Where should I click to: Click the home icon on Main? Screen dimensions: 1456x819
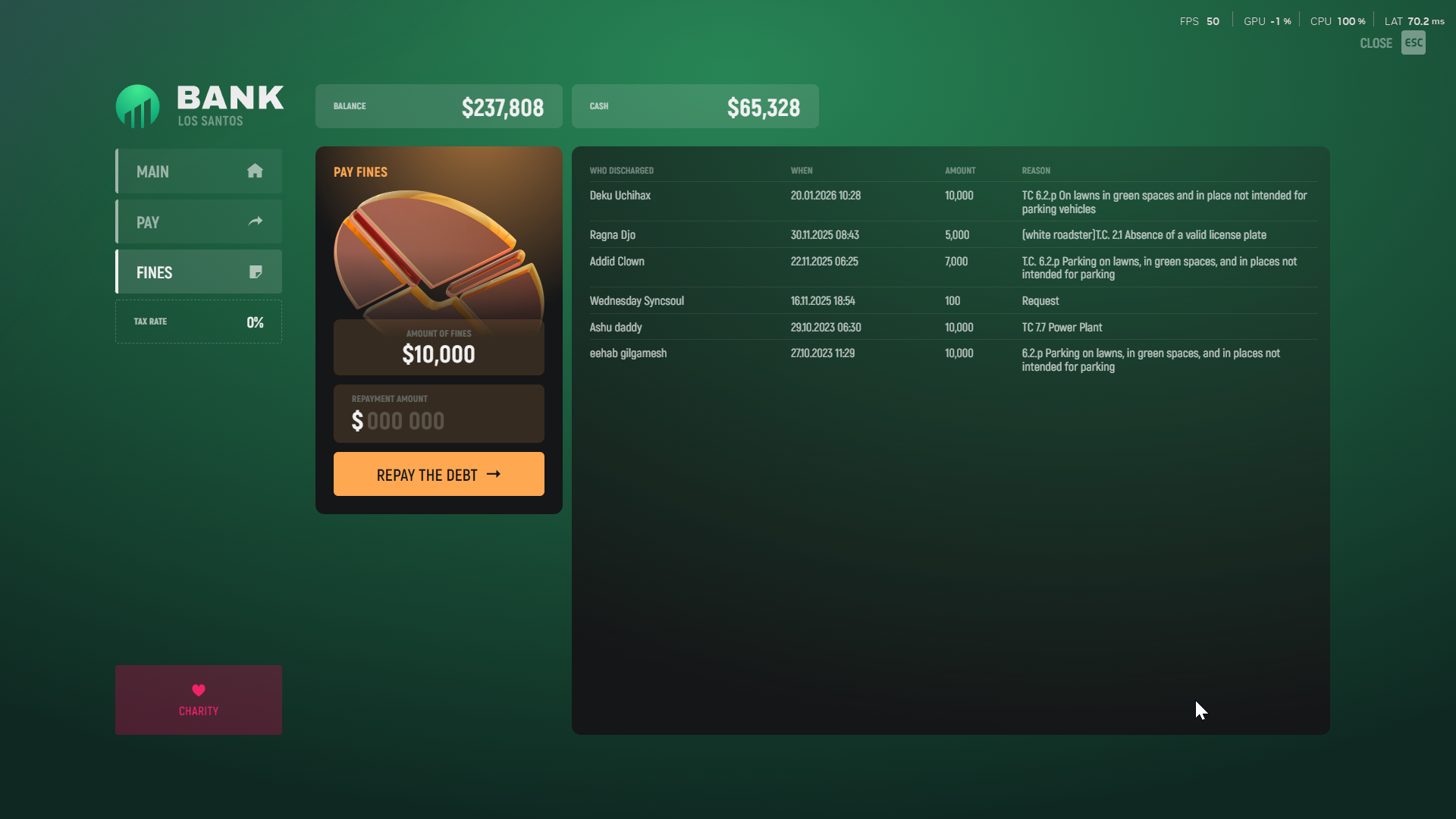(255, 171)
